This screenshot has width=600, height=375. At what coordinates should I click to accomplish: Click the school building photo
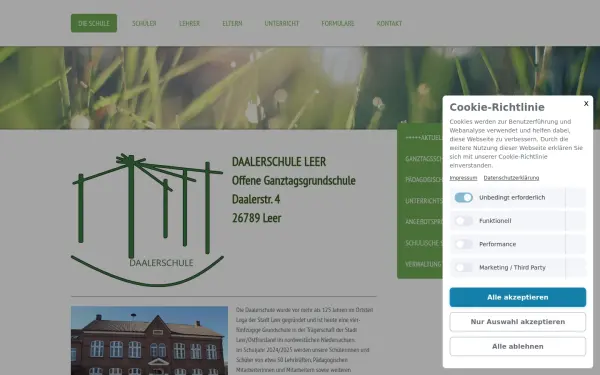pyautogui.click(x=149, y=341)
